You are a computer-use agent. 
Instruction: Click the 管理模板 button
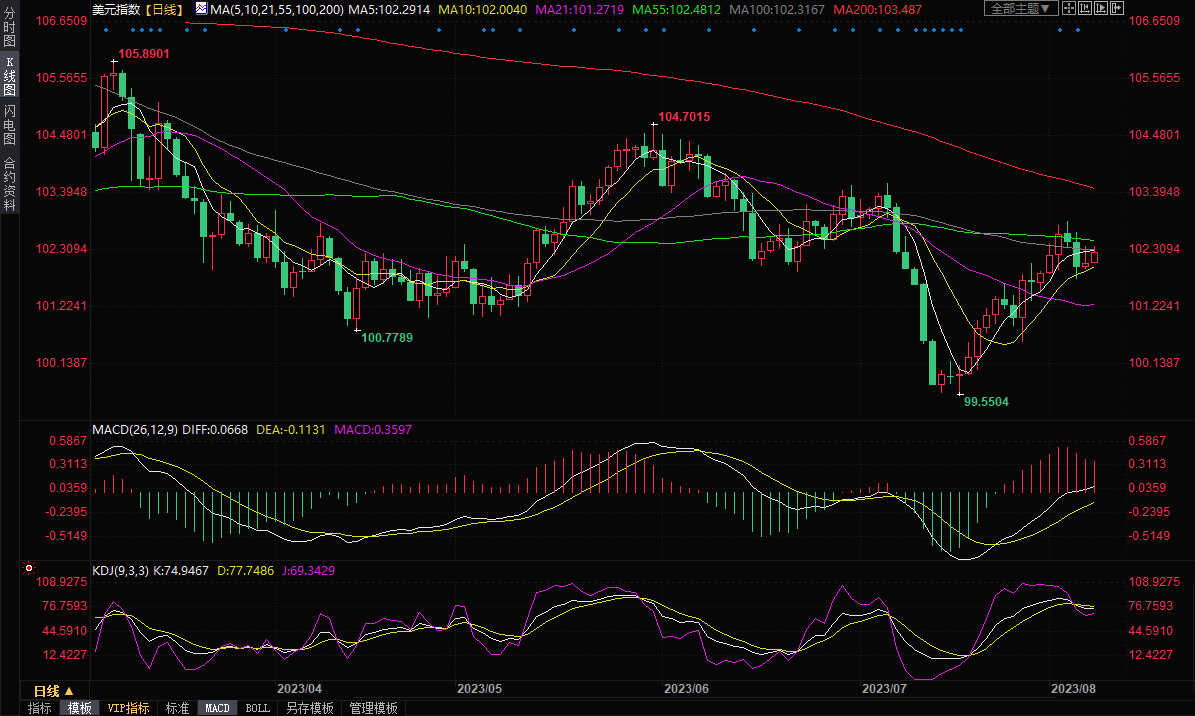tap(373, 708)
